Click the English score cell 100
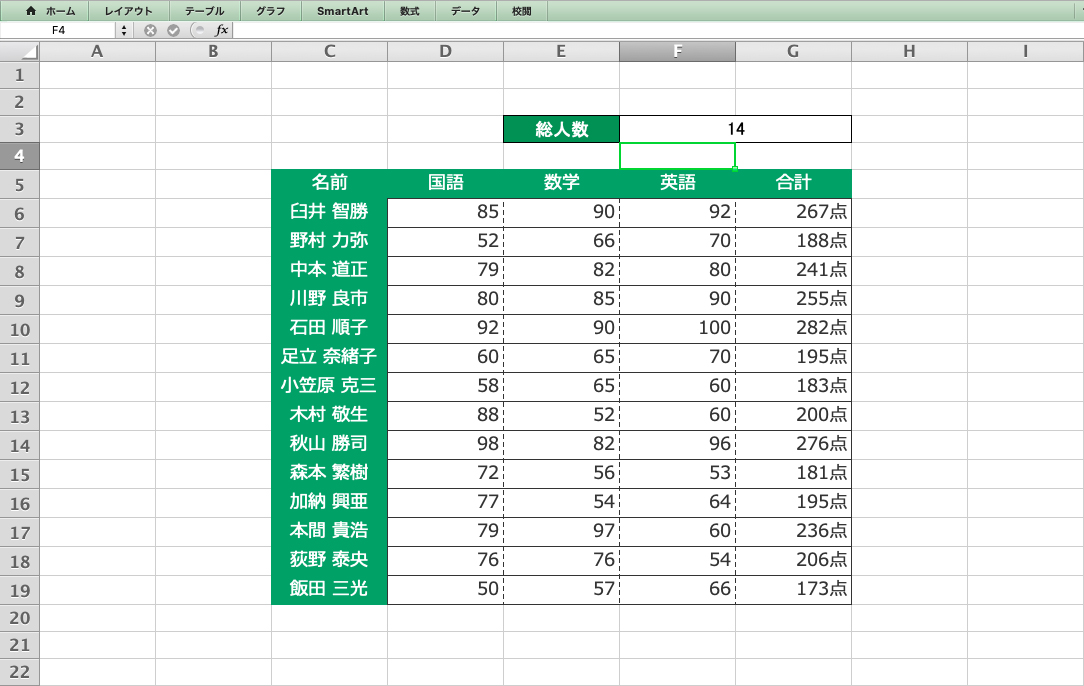The height and width of the screenshot is (686, 1084). pyautogui.click(x=678, y=328)
